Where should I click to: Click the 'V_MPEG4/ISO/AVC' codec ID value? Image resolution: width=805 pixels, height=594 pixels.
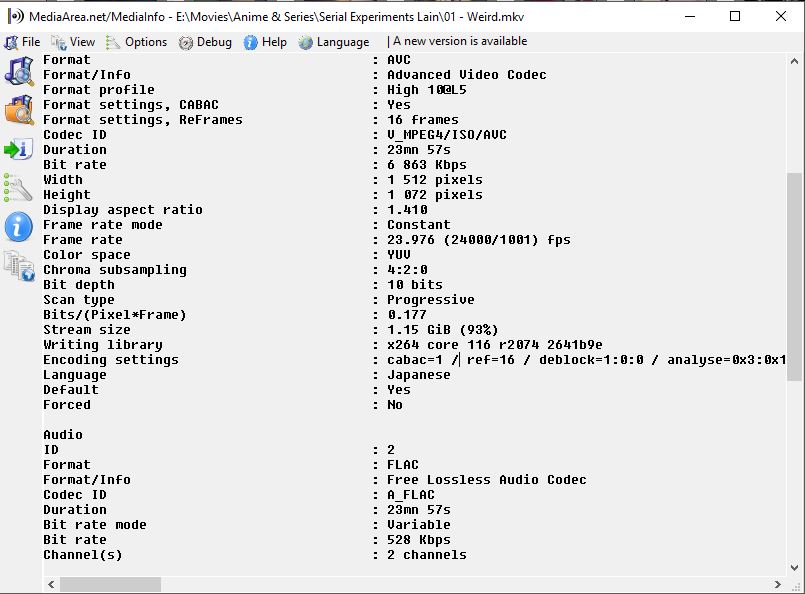click(447, 135)
